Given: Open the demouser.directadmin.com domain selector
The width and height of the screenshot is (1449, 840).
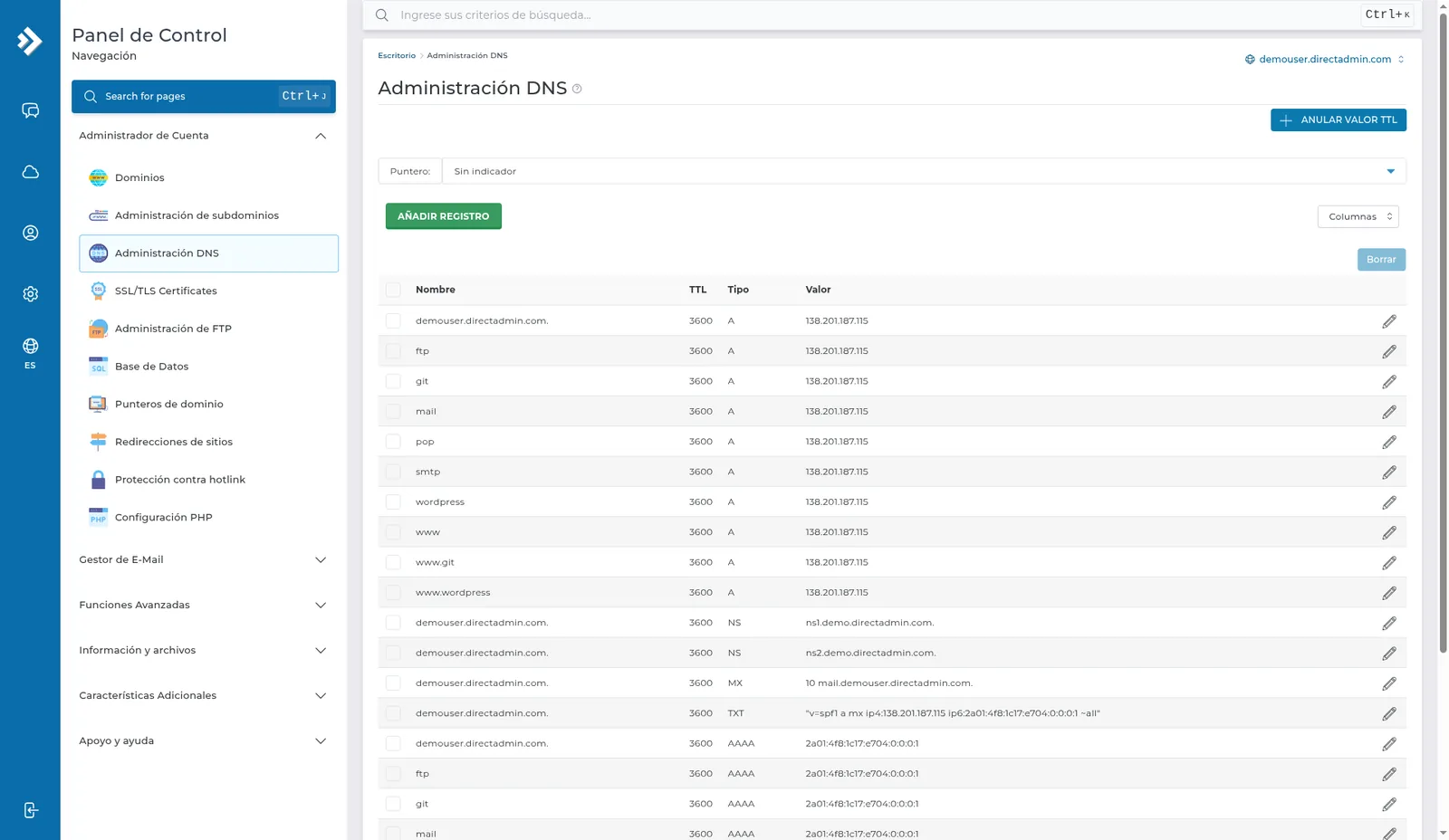Looking at the screenshot, I should [1325, 60].
